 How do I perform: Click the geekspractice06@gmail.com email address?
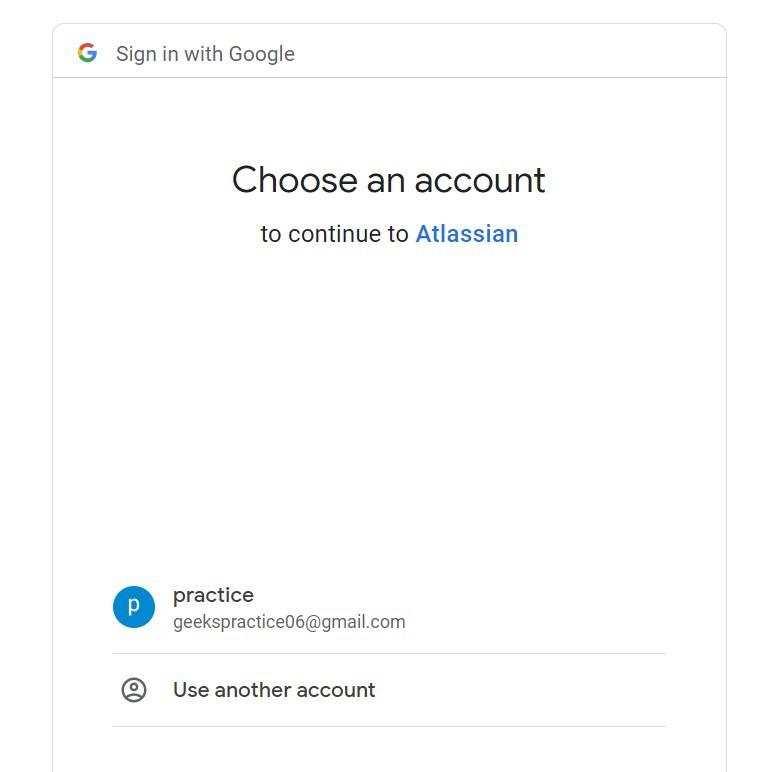(x=289, y=622)
